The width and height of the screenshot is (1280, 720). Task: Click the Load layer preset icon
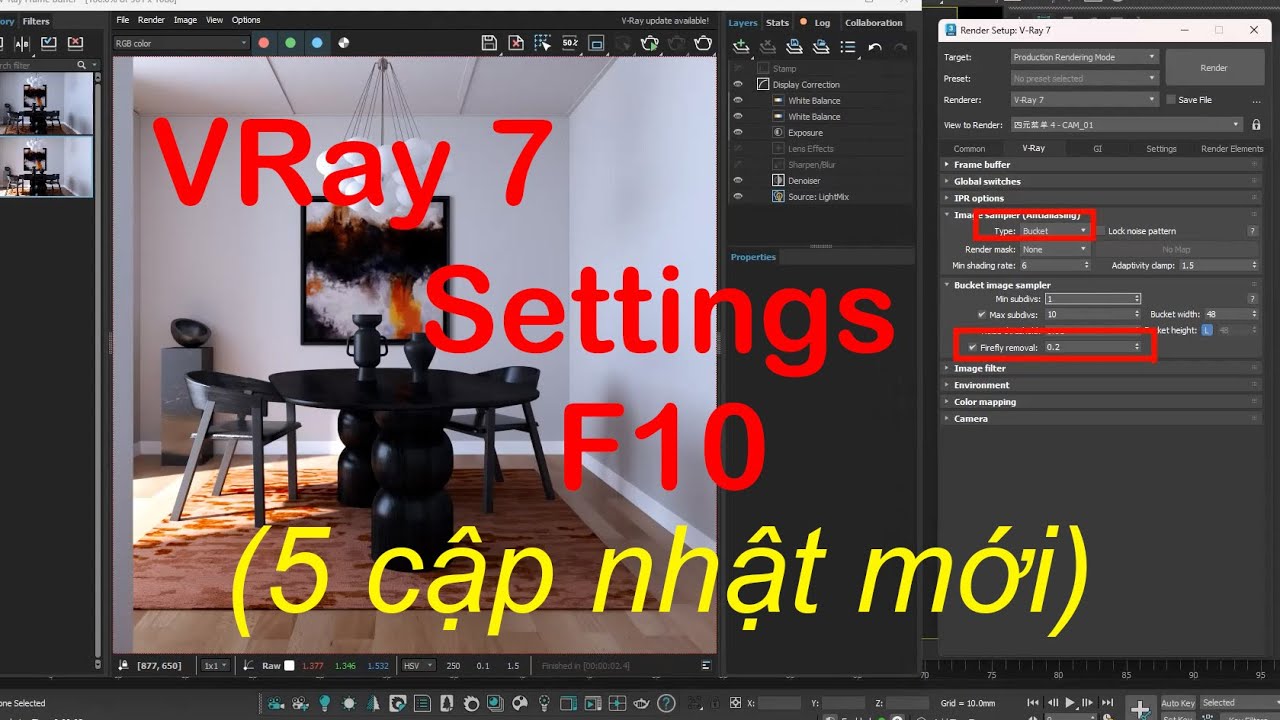coord(821,46)
